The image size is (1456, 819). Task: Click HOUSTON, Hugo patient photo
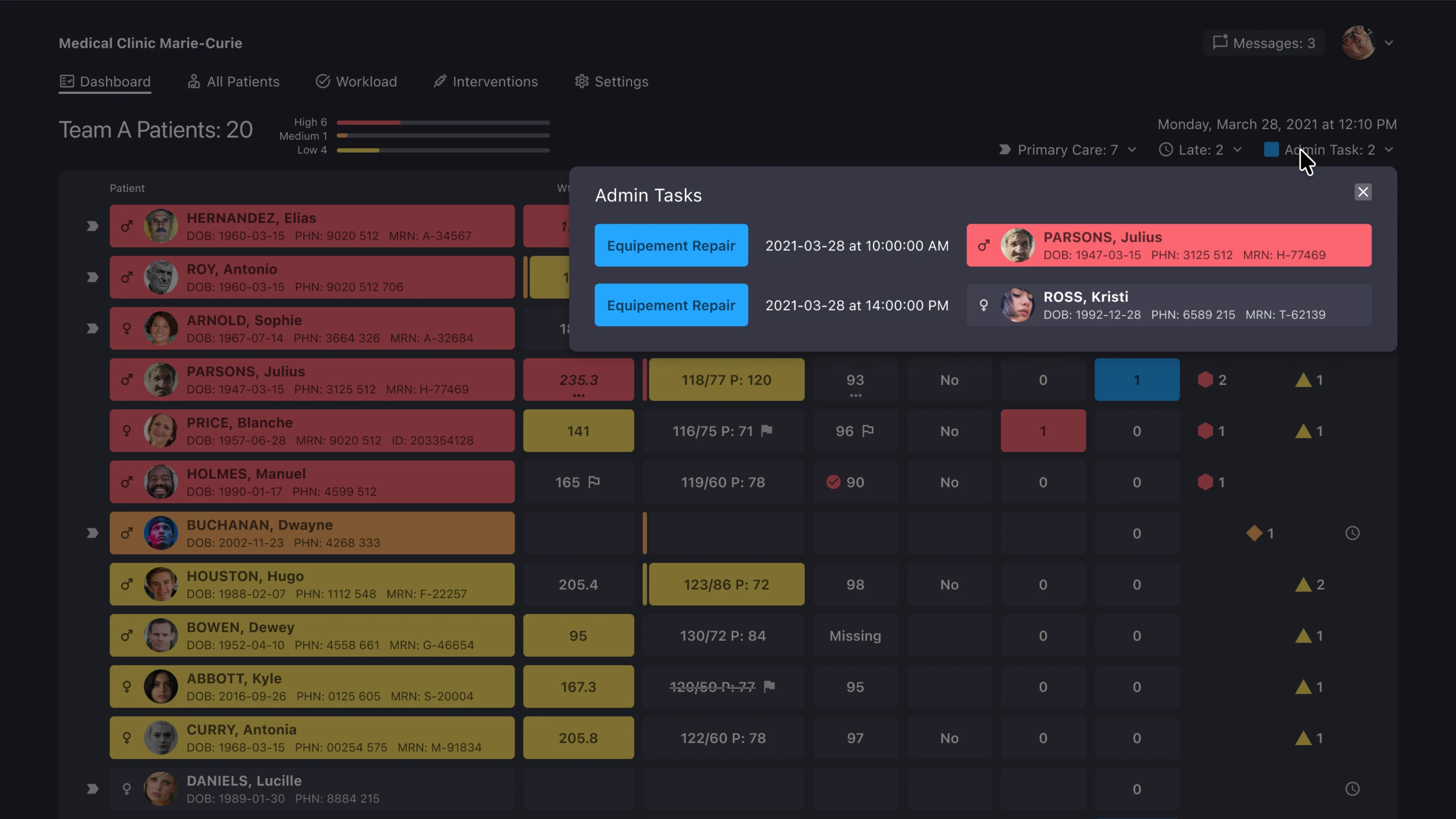[x=161, y=585]
